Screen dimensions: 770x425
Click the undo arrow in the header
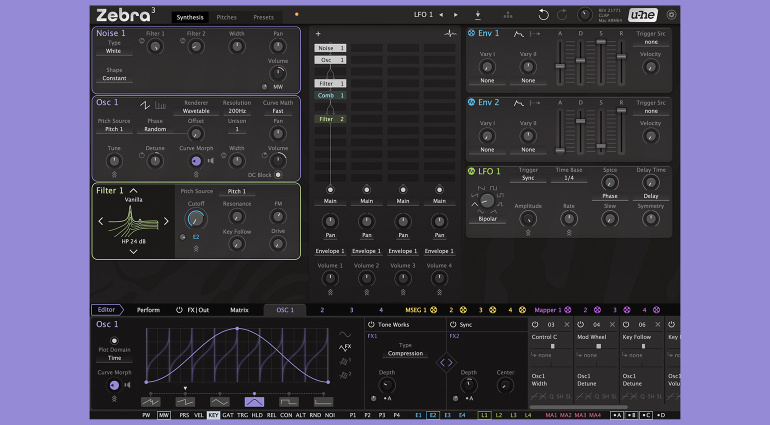pyautogui.click(x=543, y=15)
